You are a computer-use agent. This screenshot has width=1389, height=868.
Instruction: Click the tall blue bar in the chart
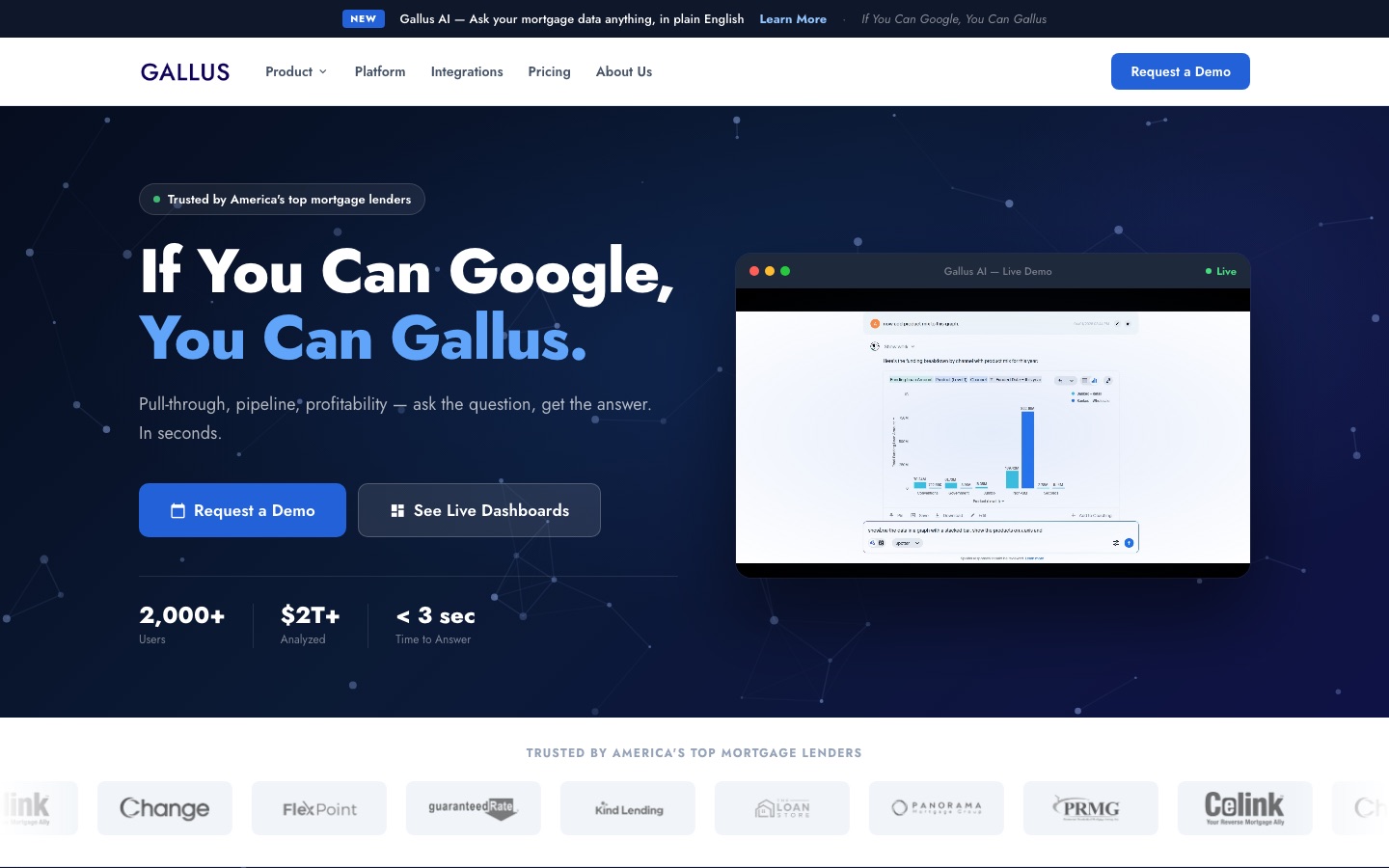pos(1027,449)
